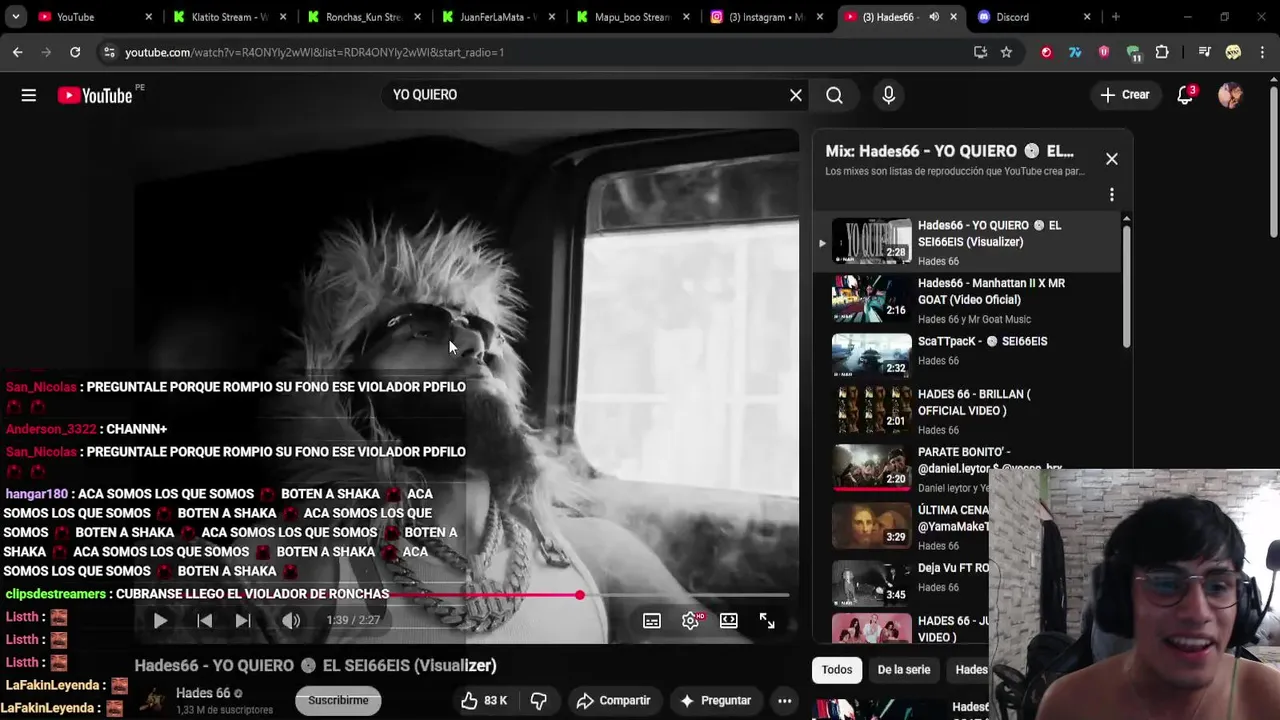Bookmark this page with the star
1280x720 pixels.
point(1006,52)
